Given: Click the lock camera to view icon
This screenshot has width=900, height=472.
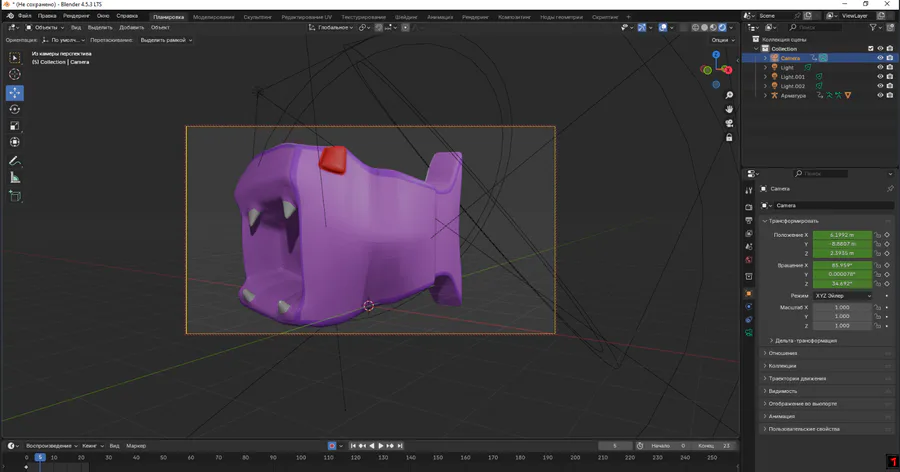Looking at the screenshot, I should click(729, 138).
